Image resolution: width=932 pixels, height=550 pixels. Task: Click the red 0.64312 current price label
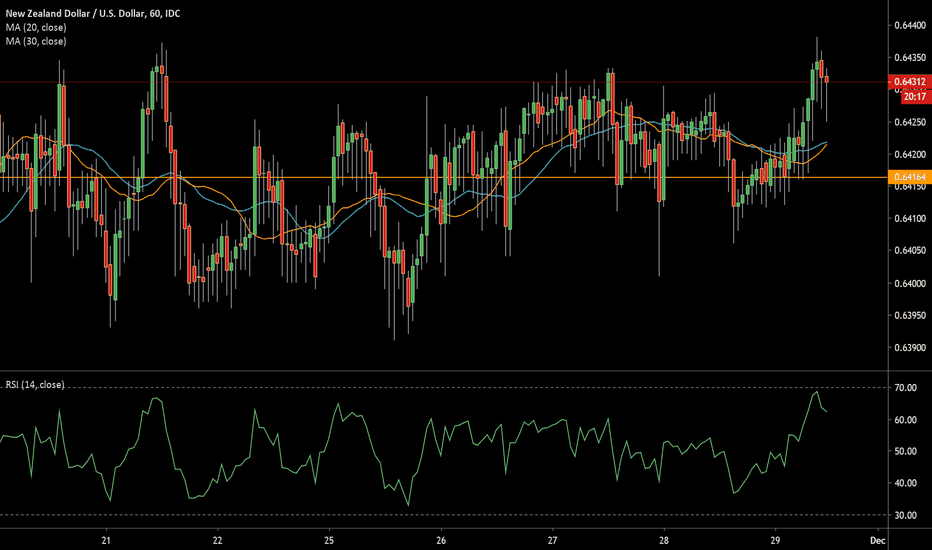(x=909, y=82)
